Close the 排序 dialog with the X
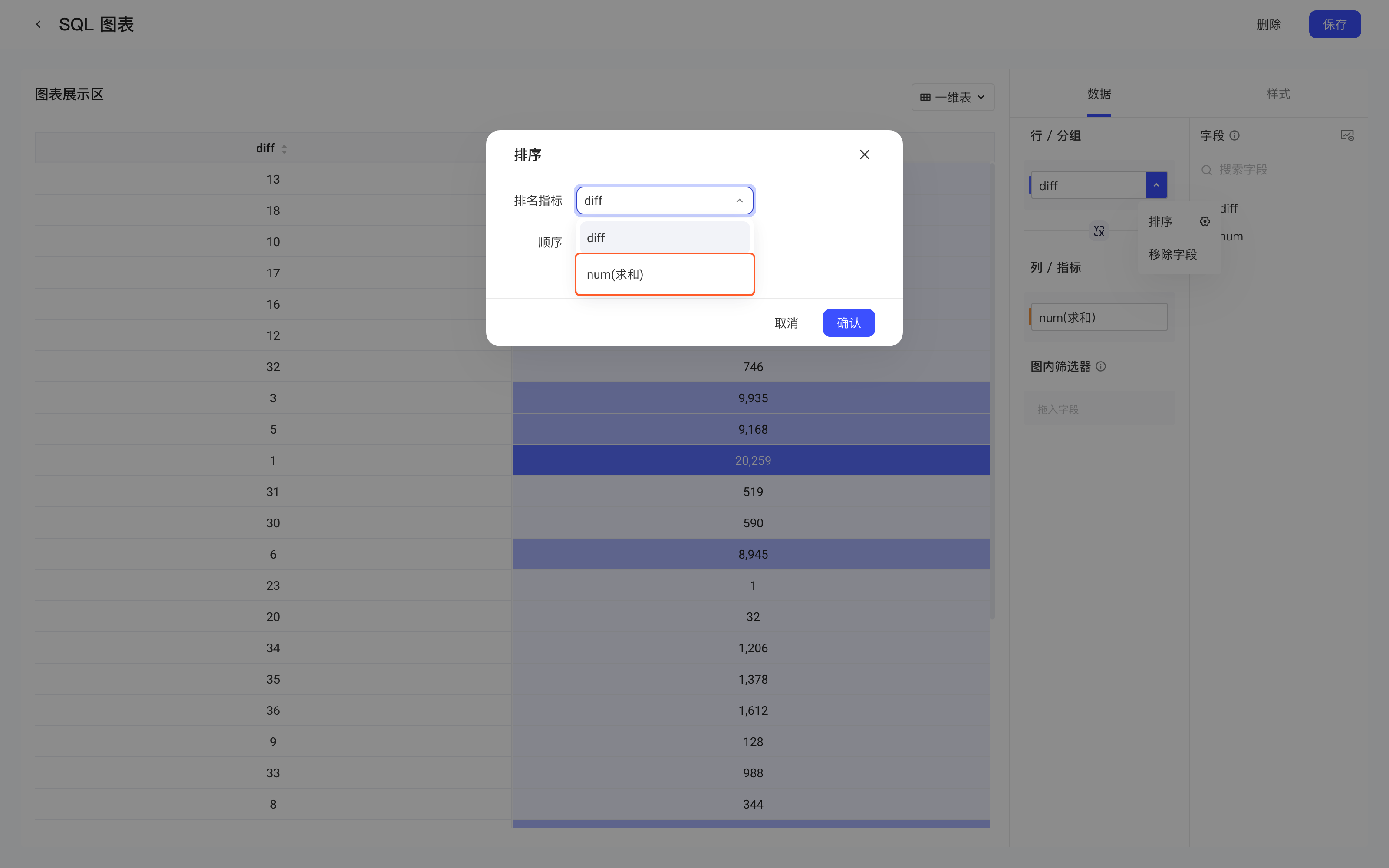Image resolution: width=1389 pixels, height=868 pixels. coord(864,155)
